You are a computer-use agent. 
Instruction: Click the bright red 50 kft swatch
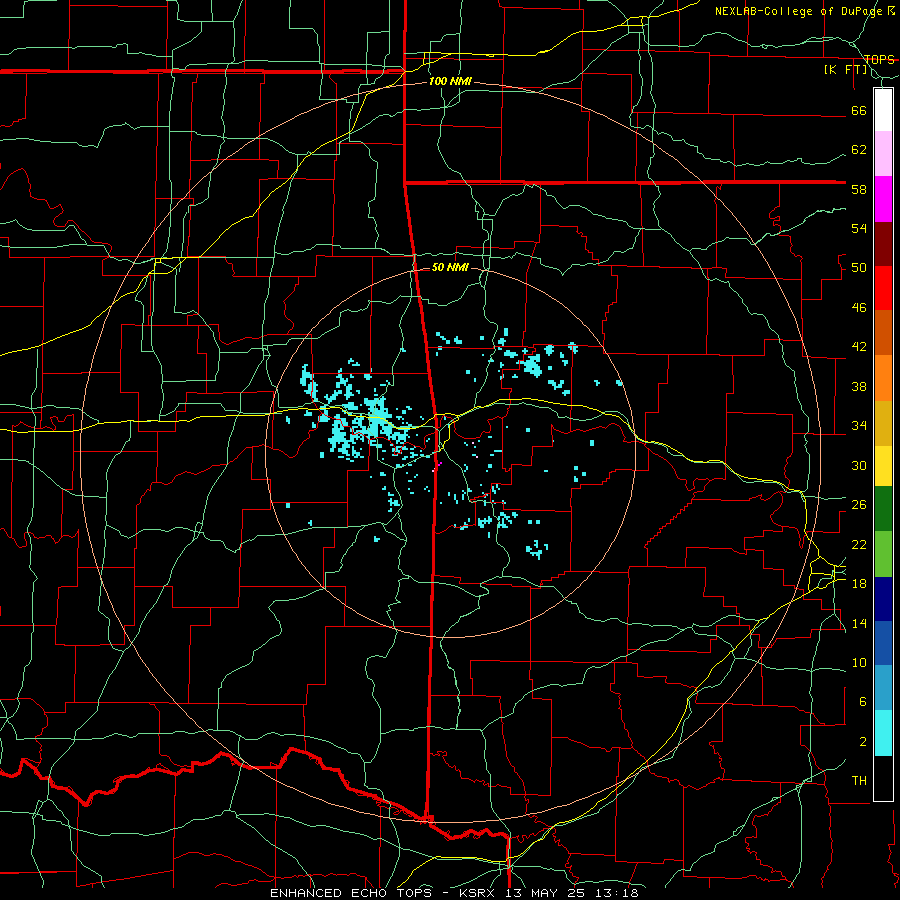coord(883,288)
